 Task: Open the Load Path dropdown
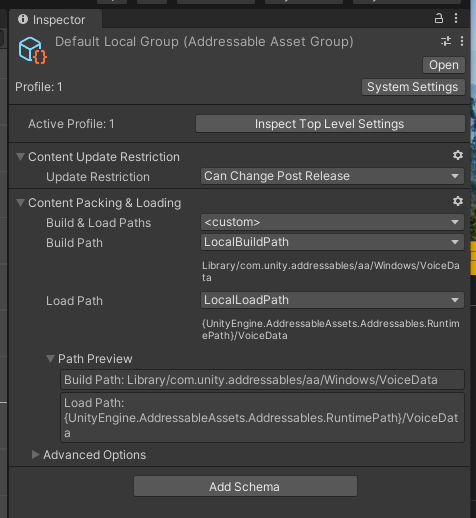332,300
